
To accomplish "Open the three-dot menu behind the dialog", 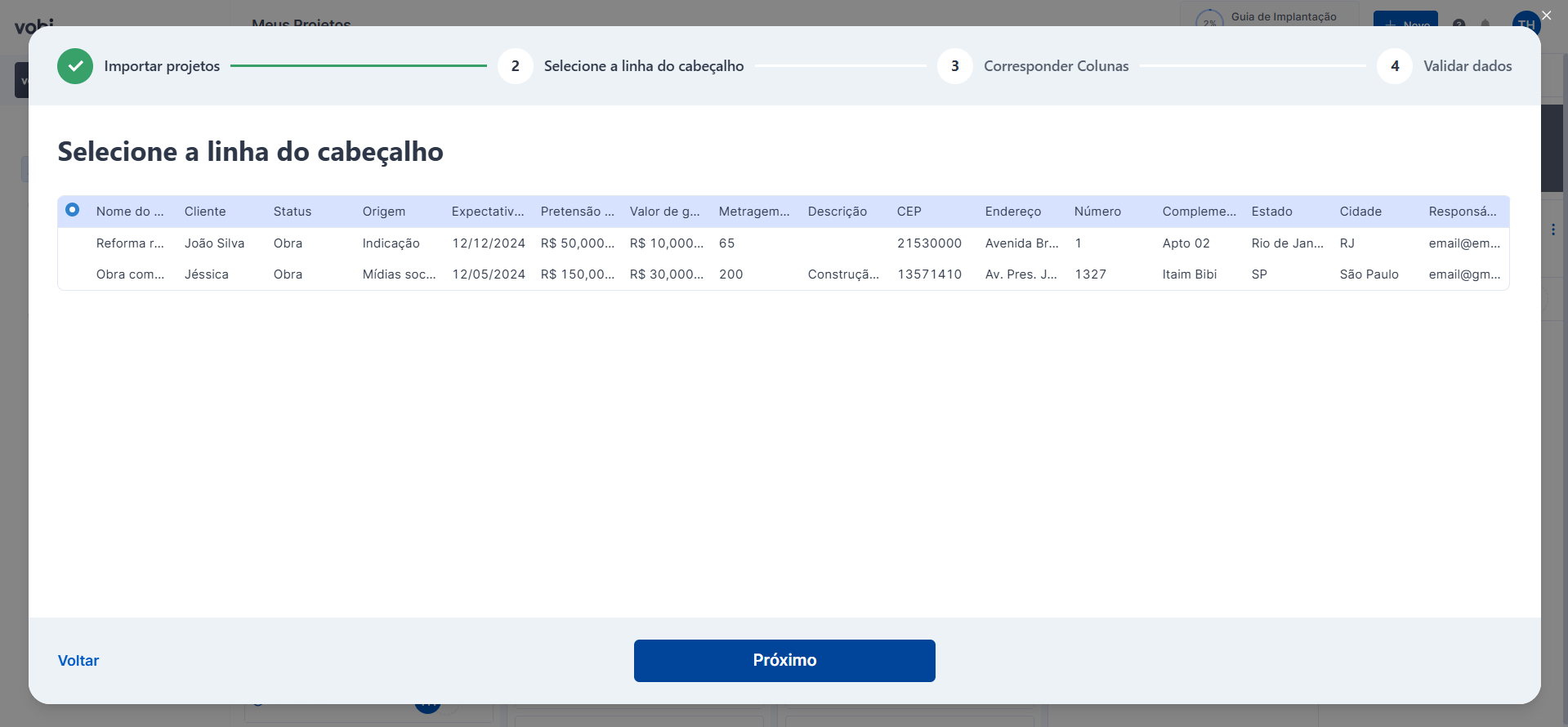I will (x=1553, y=230).
